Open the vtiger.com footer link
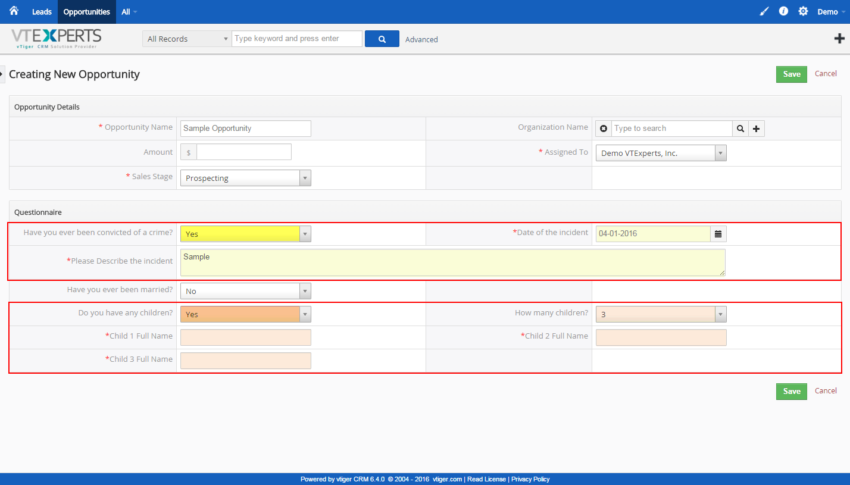Screen dimensions: 850x485 [447, 479]
